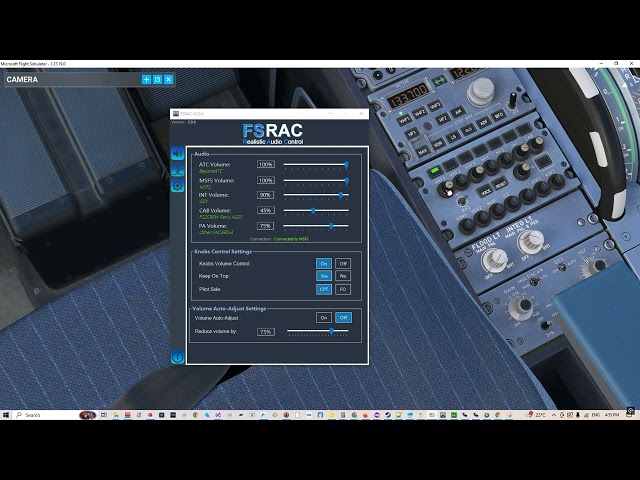
Task: Click the INT Volume slider handle
Action: [x=341, y=196]
